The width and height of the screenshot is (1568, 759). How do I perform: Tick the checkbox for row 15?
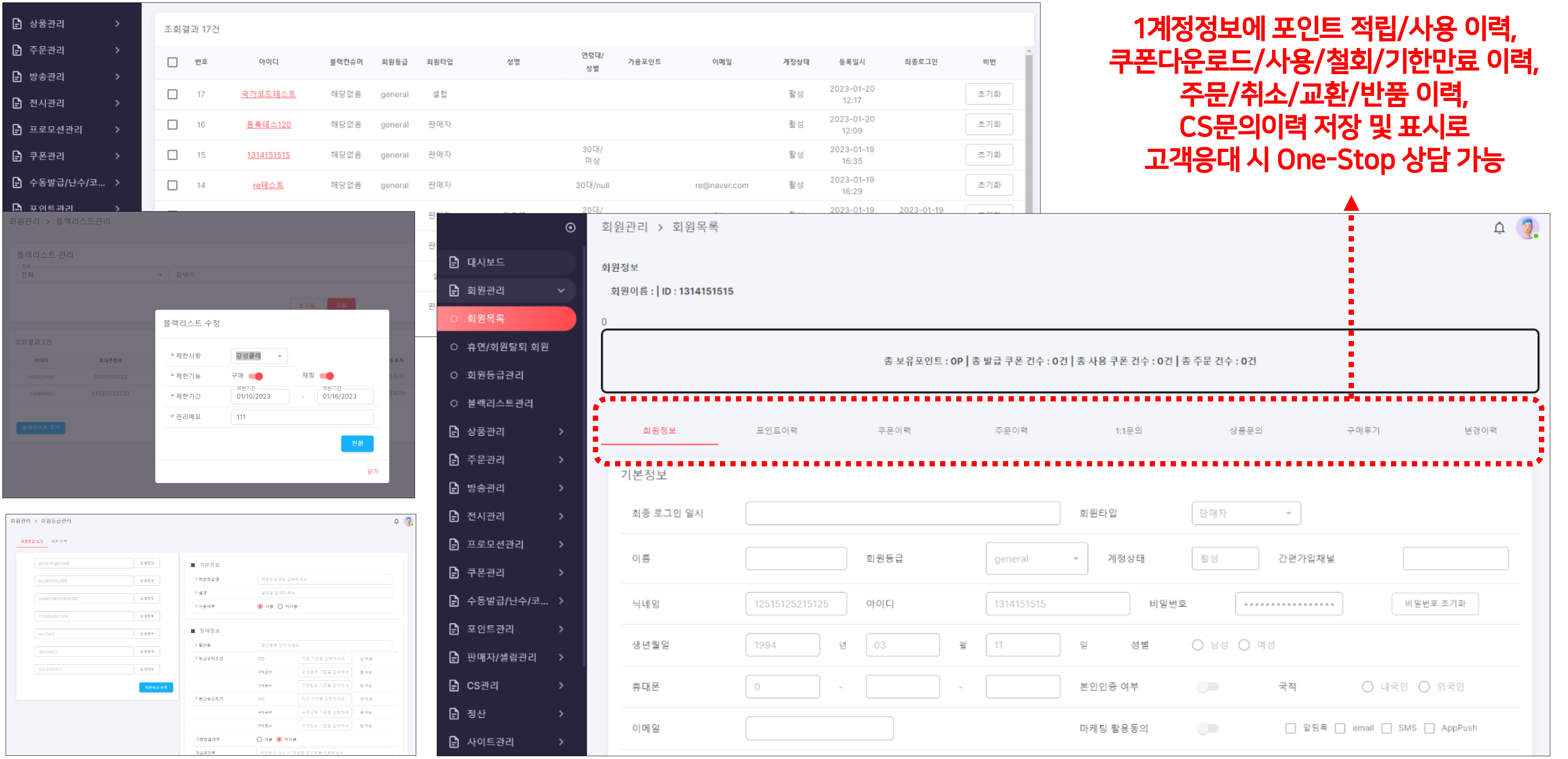coord(173,155)
